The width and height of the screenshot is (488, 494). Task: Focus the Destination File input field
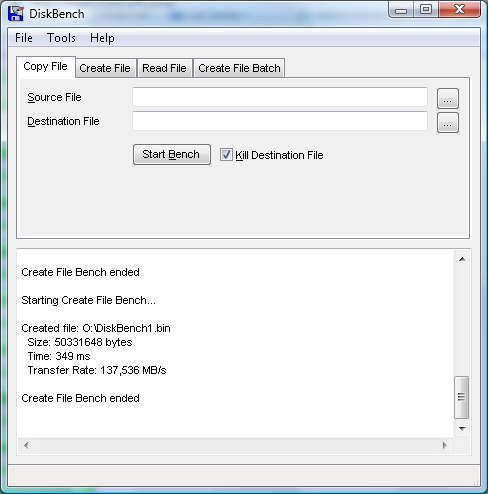280,121
